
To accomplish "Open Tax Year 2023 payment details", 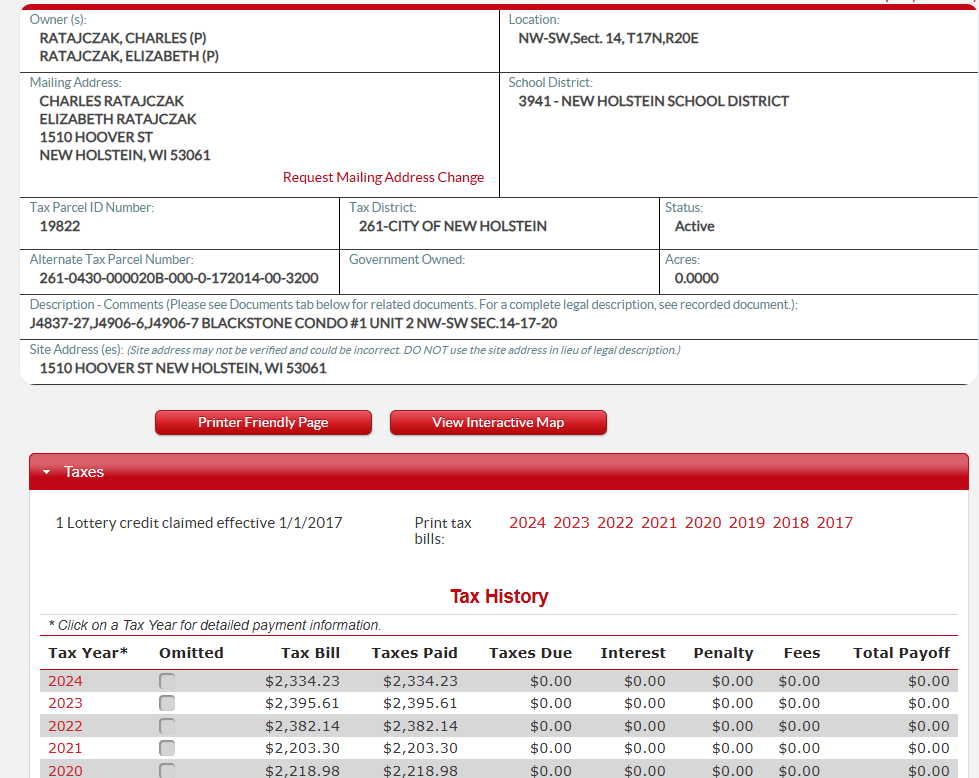I will click(65, 703).
